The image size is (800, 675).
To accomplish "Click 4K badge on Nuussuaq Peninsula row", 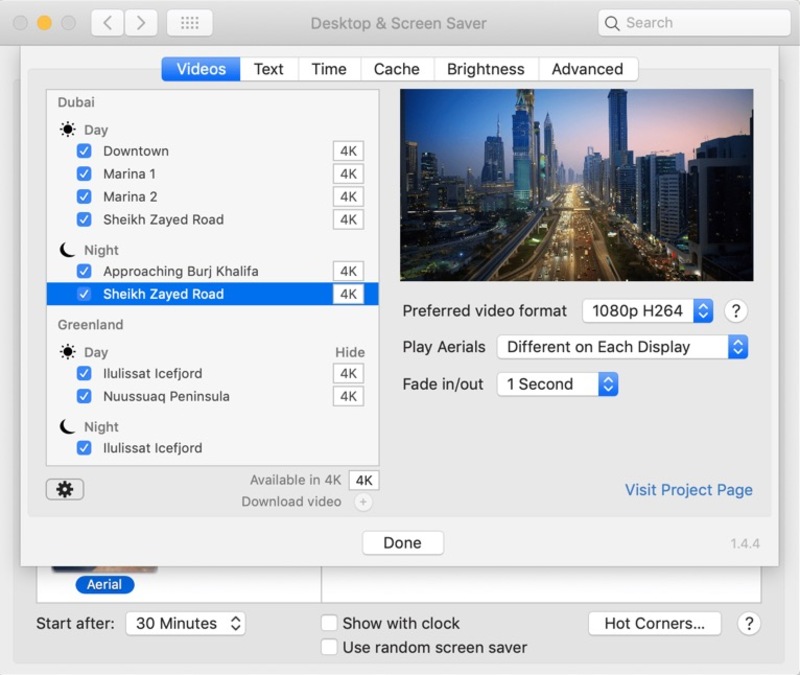I will [x=348, y=396].
